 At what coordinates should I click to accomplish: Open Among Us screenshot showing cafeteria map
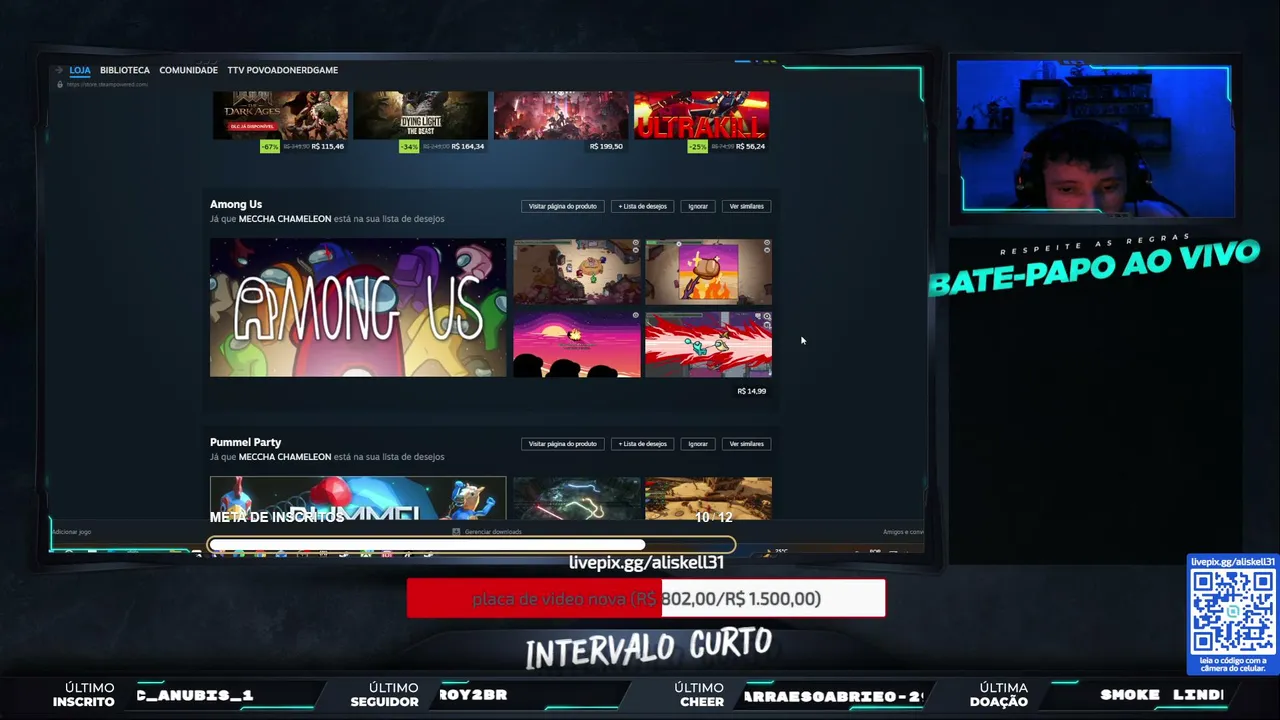coord(577,271)
